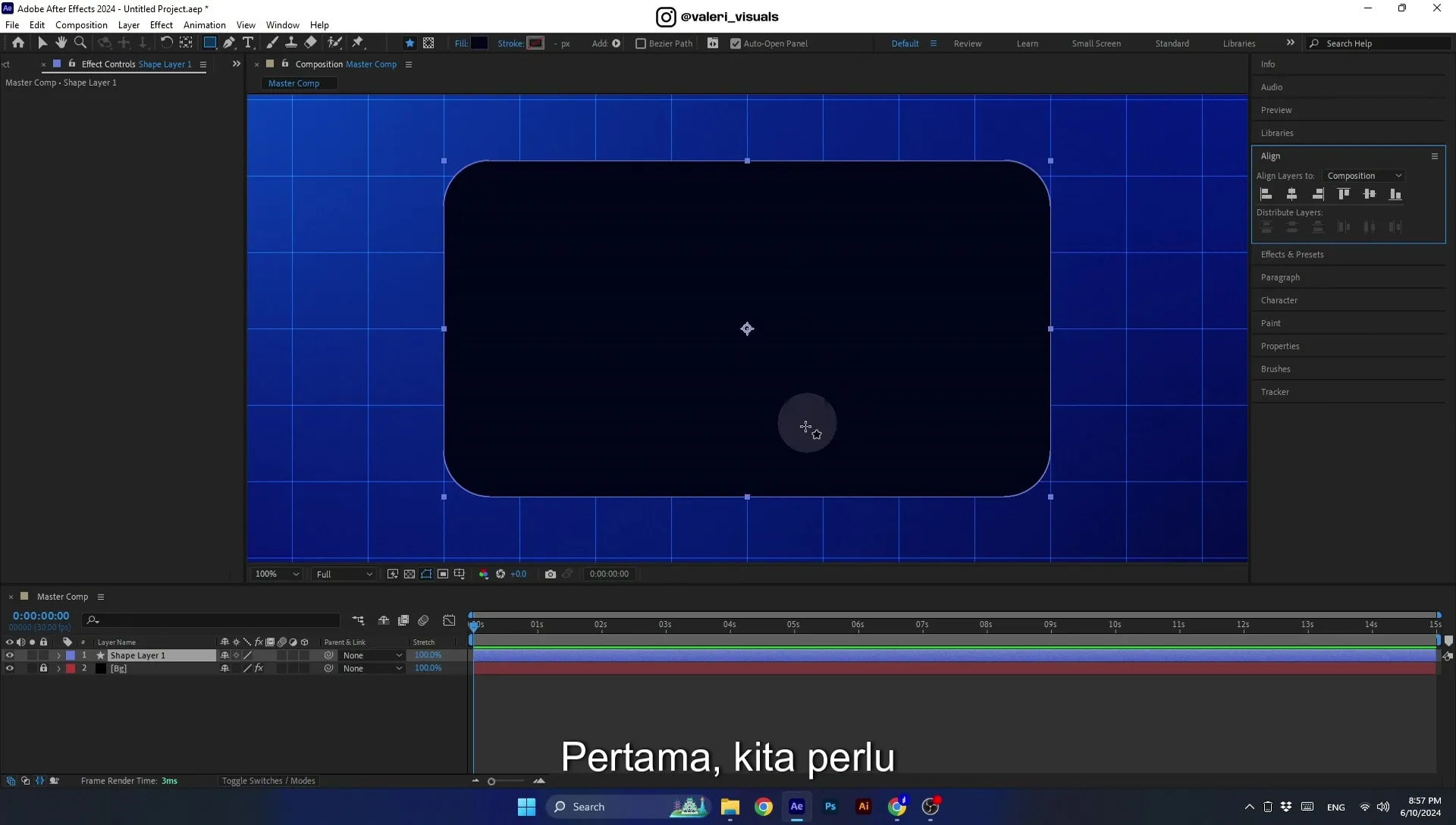Select the Home tool icon
Viewport: 1456px width, 825px height.
tap(18, 43)
